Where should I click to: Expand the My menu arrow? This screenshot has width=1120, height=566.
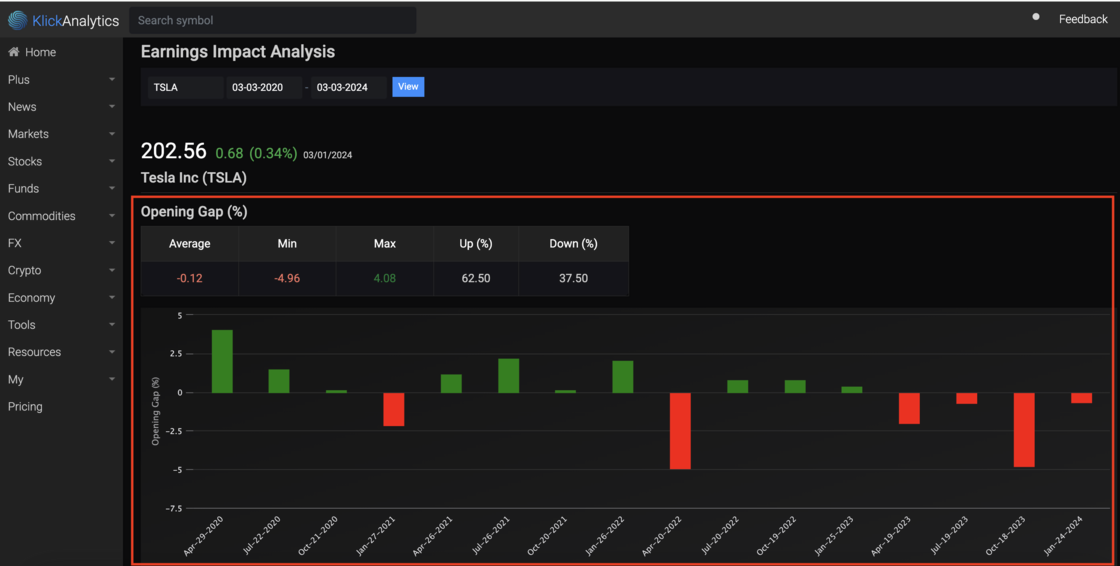pos(112,379)
